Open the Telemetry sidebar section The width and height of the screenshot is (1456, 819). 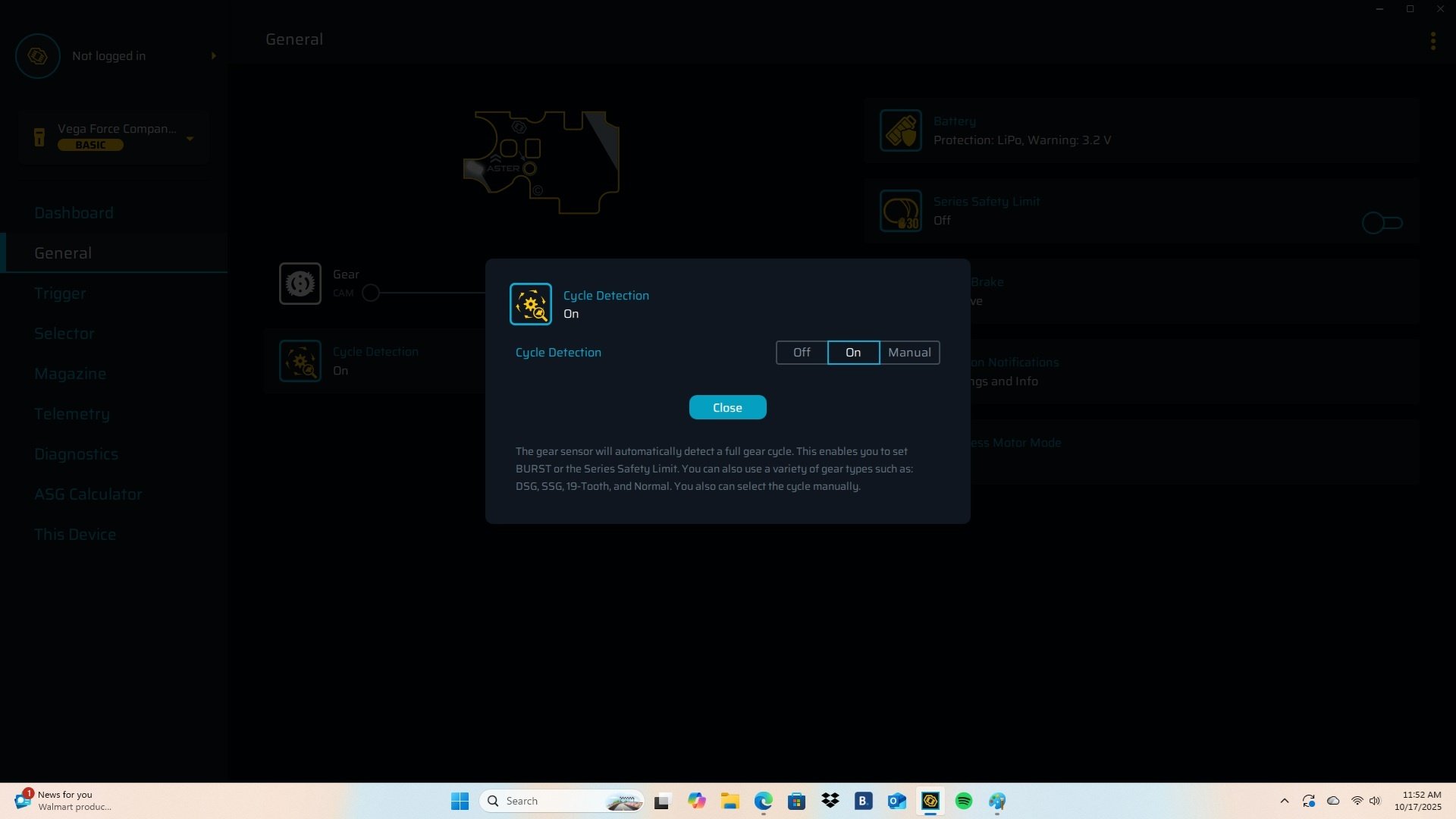click(72, 414)
